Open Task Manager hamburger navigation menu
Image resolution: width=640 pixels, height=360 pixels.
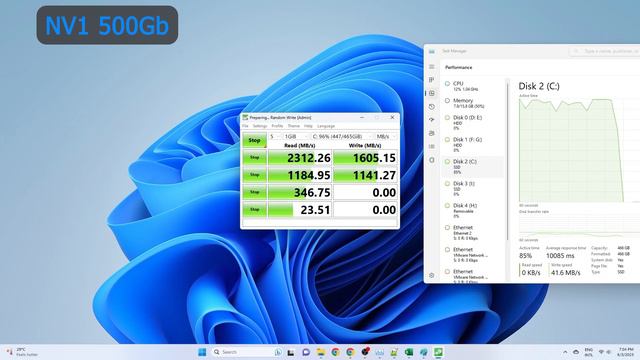click(432, 66)
